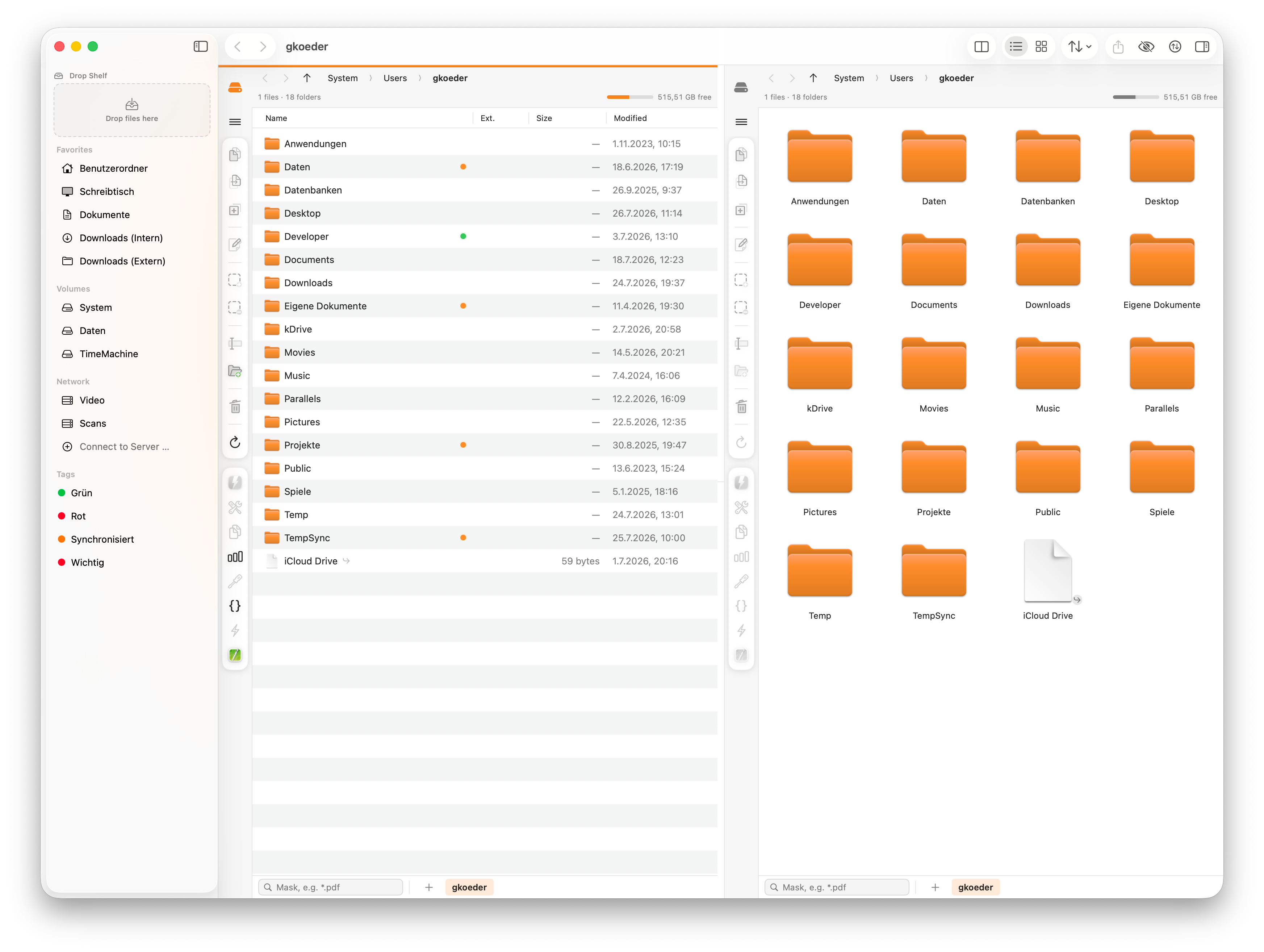The width and height of the screenshot is (1264, 952).
Task: Click the new file plus icon in left pane toolbar
Action: point(235,210)
